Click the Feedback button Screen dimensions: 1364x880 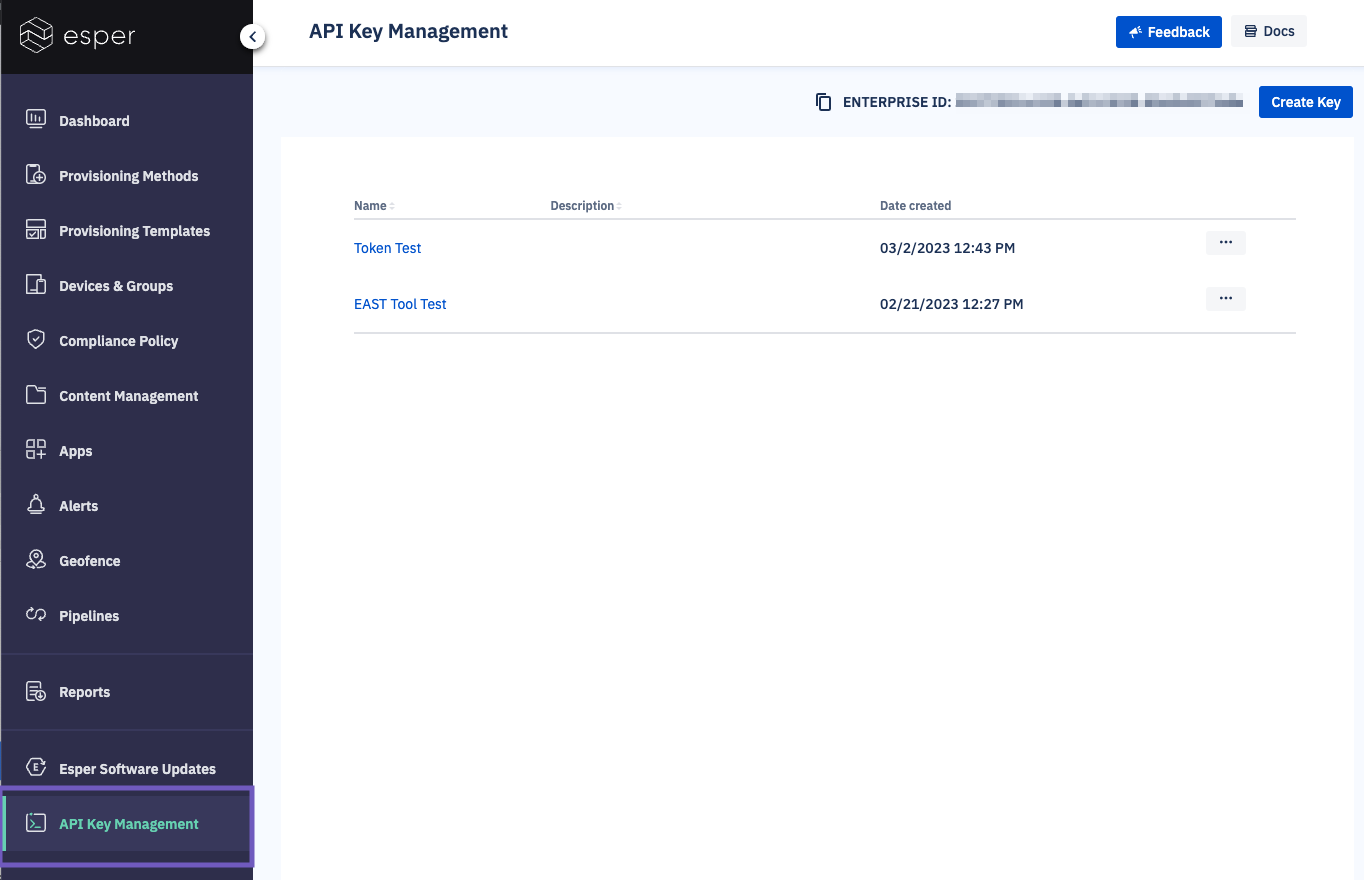1168,32
